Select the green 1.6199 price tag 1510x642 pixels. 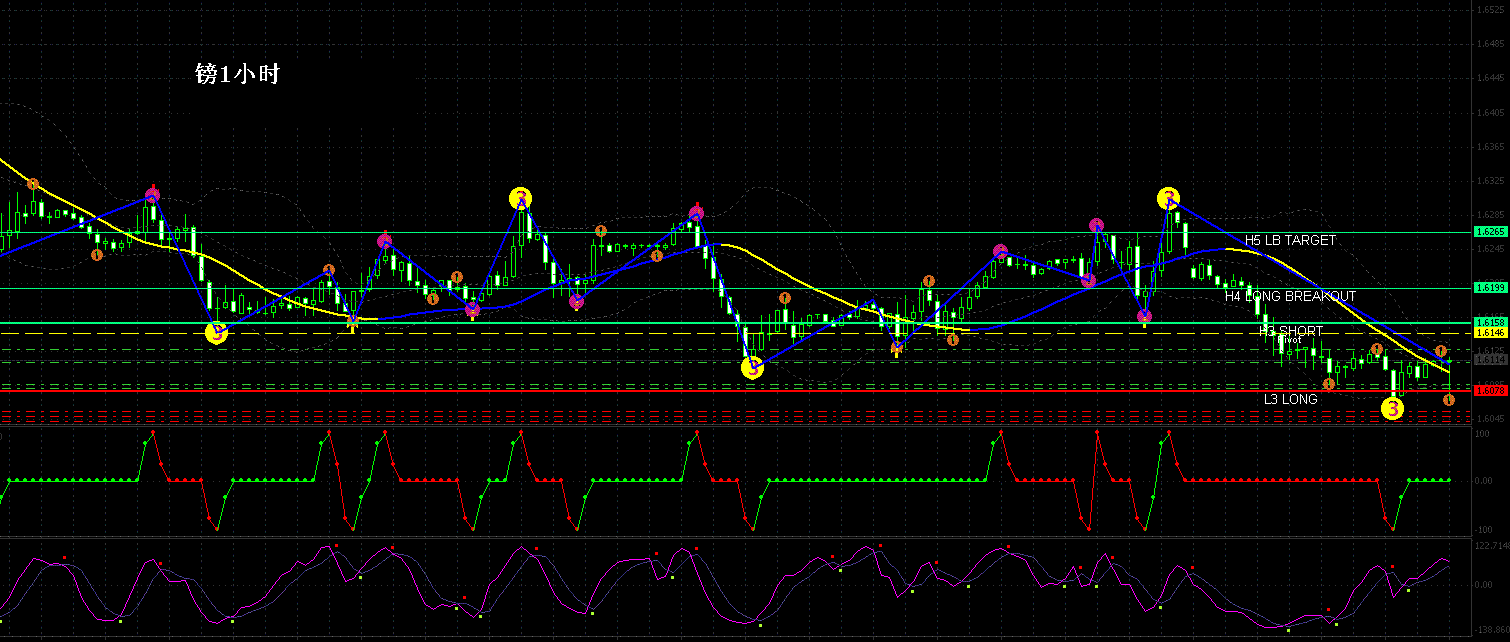pos(1490,287)
